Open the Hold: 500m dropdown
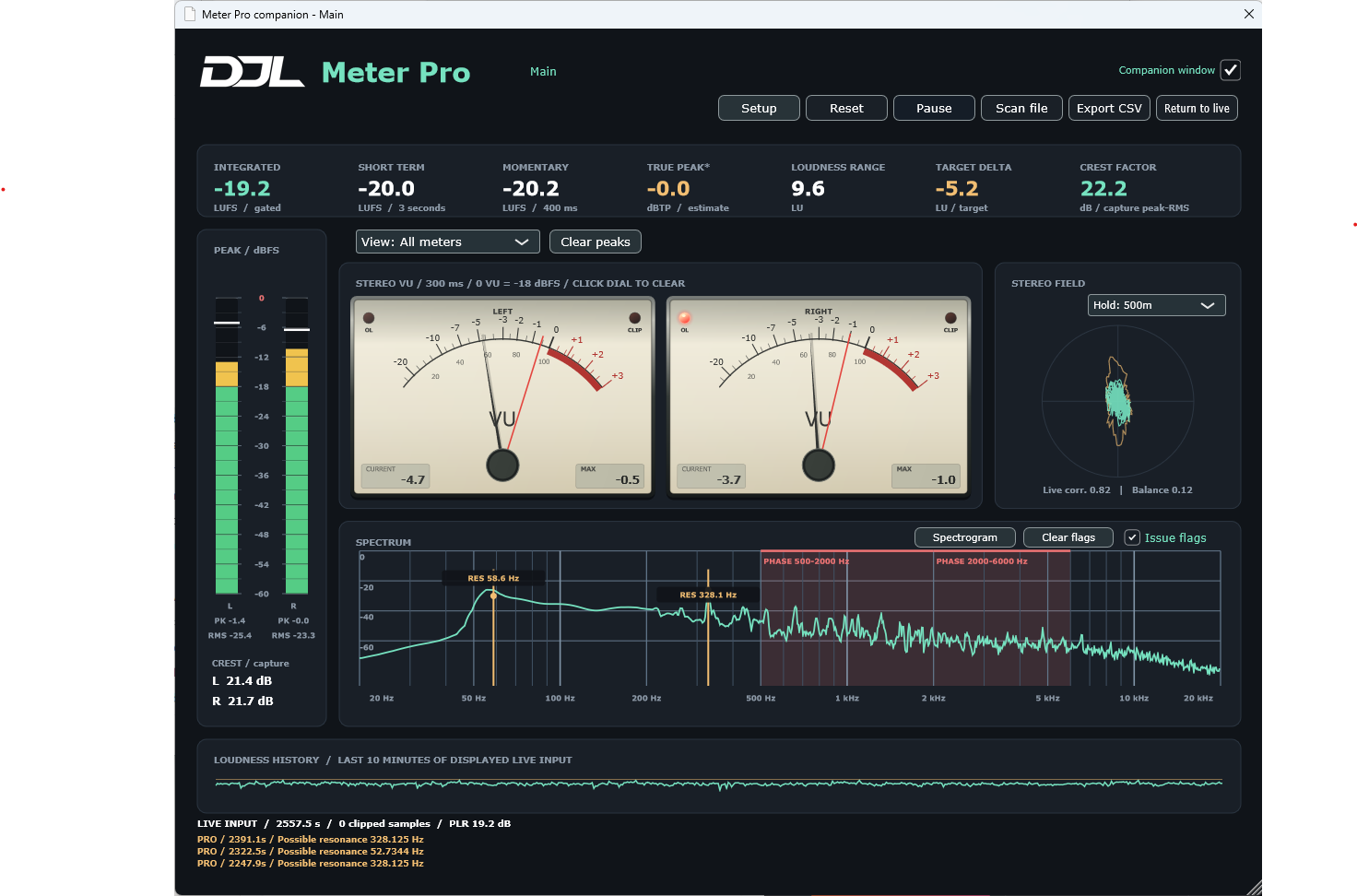Image resolution: width=1357 pixels, height=896 pixels. pyautogui.click(x=1156, y=305)
